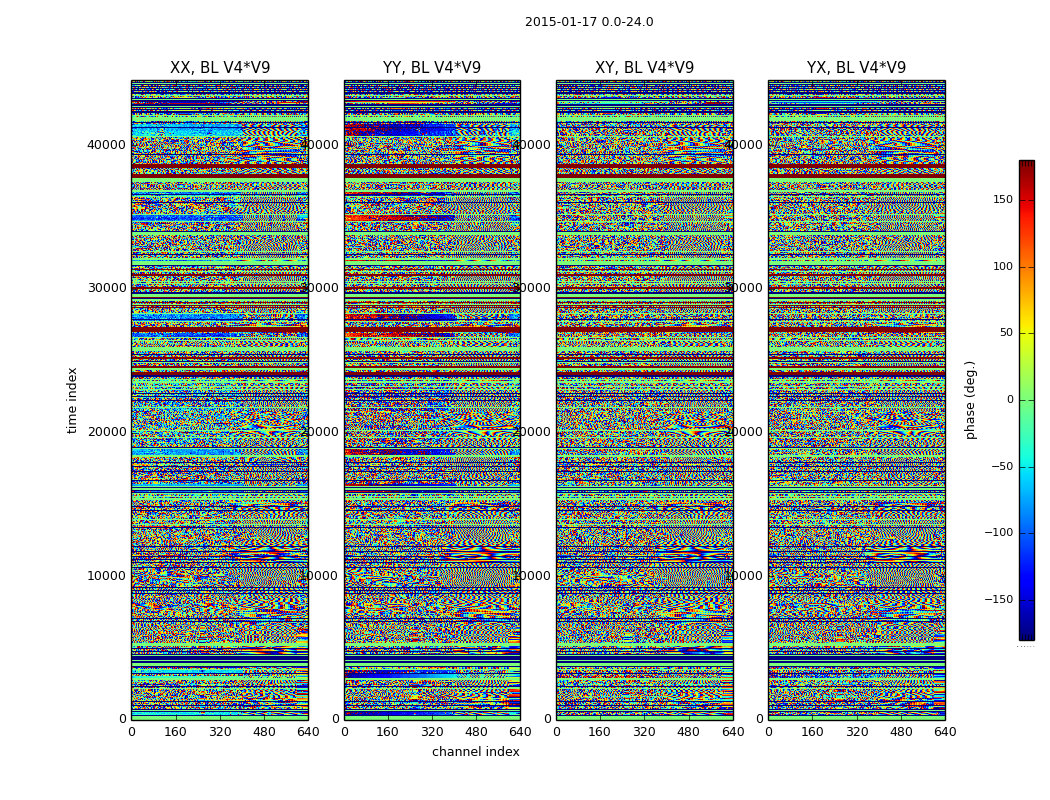Click the YX panel x-tick label '320'

click(x=856, y=732)
